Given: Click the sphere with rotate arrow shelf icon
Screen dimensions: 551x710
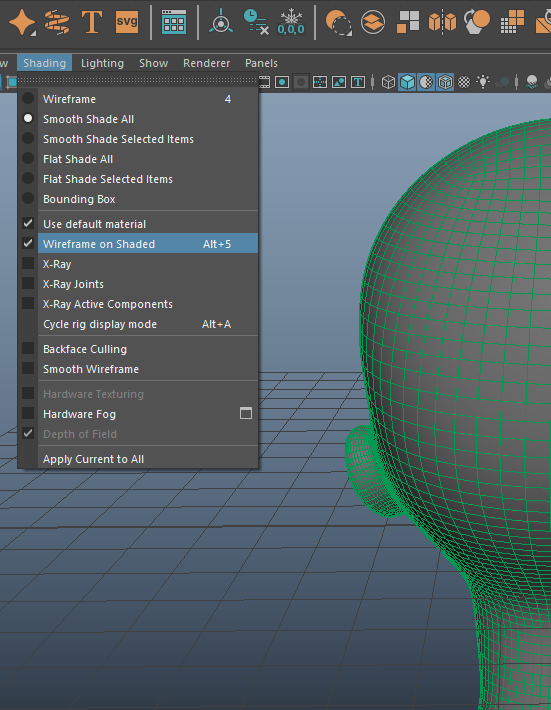Looking at the screenshot, I should pyautogui.click(x=477, y=22).
